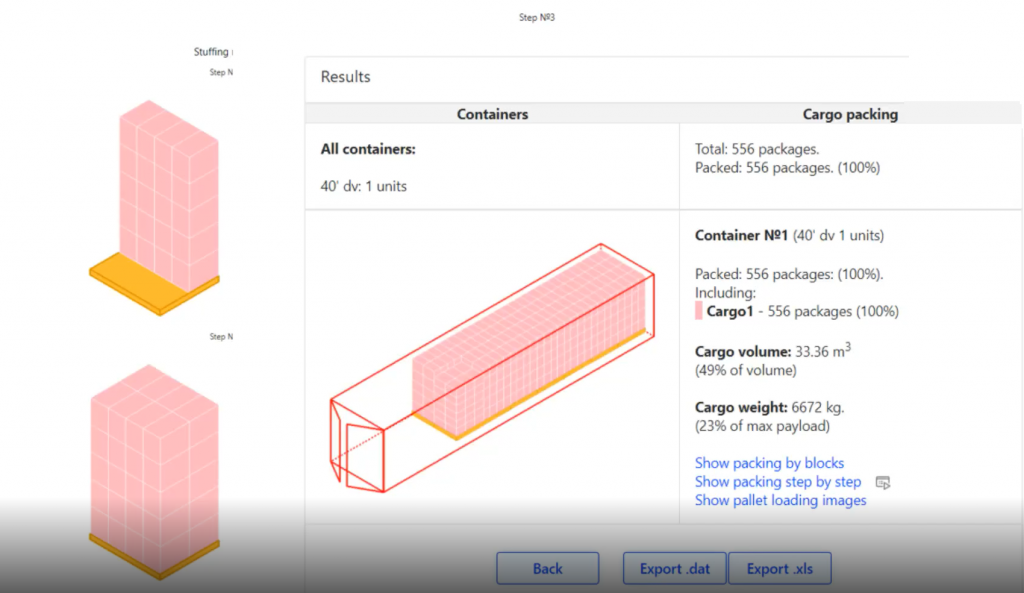Screen dimensions: 1024x593
Task: Click the icon beside Show packing step by step
Action: 882,482
